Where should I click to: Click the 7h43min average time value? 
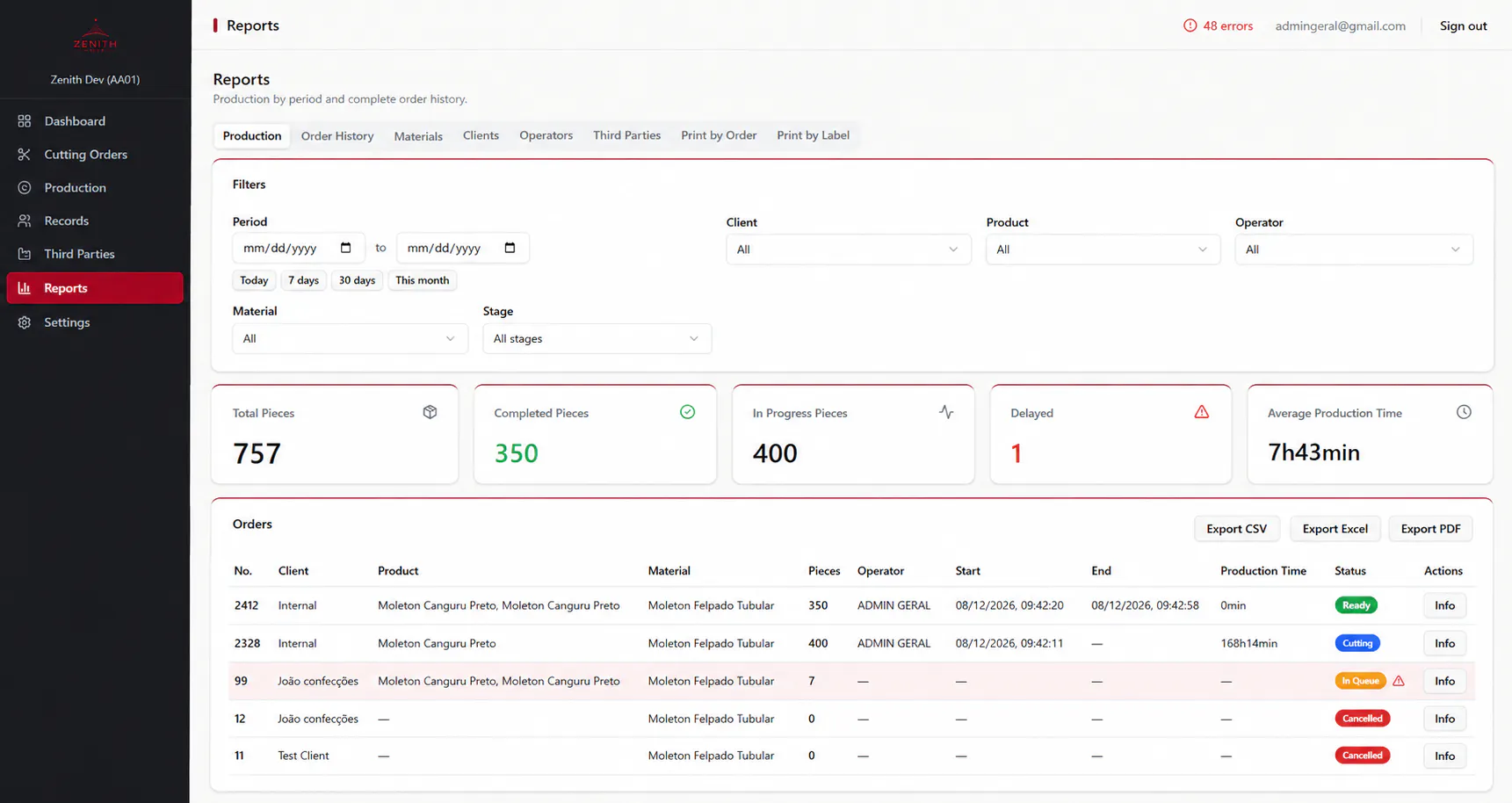tap(1313, 452)
